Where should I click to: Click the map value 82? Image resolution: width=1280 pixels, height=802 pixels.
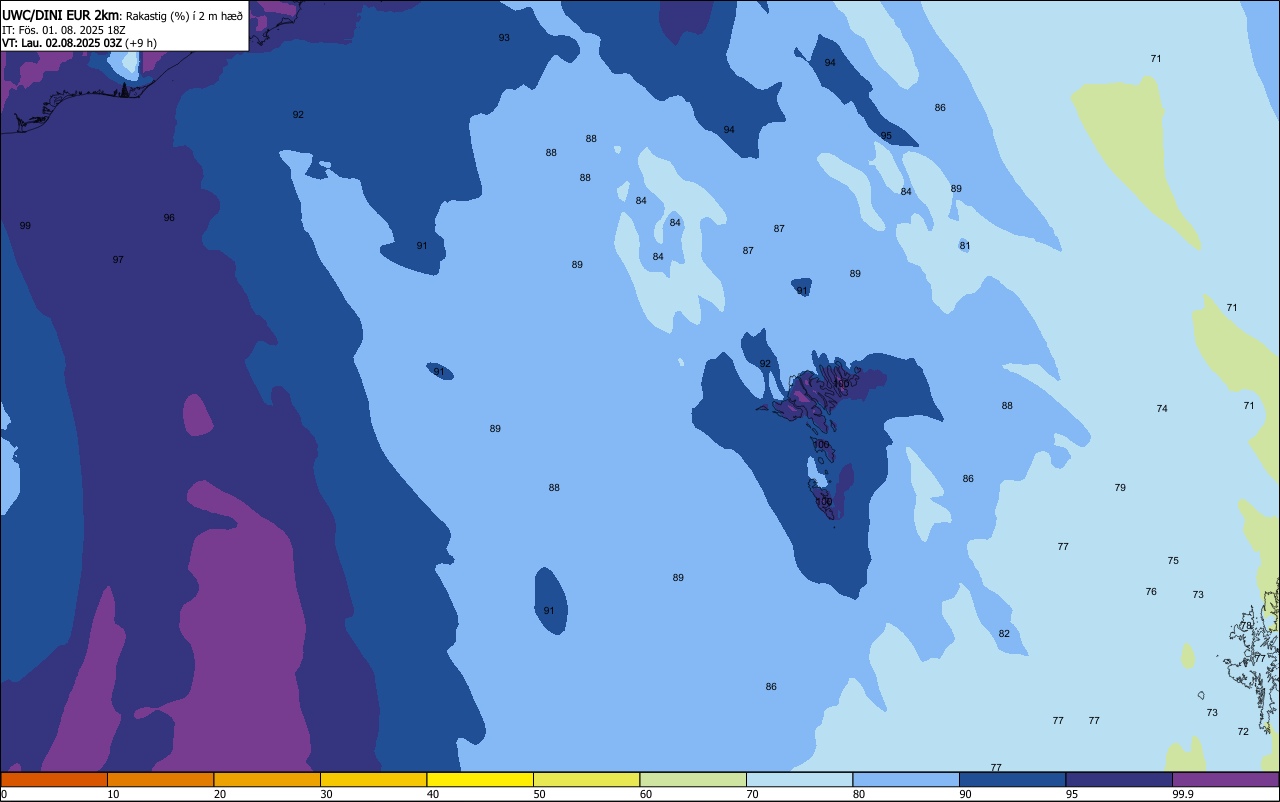tap(1004, 634)
